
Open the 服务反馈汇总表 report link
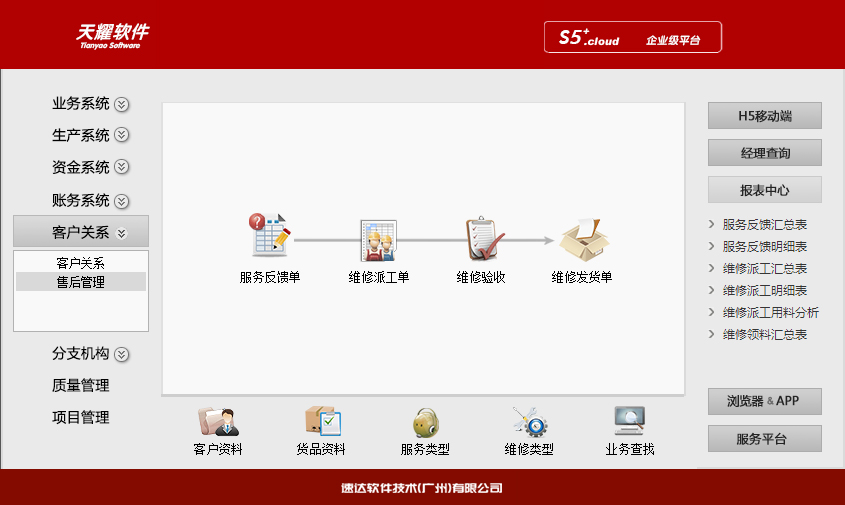coord(764,225)
